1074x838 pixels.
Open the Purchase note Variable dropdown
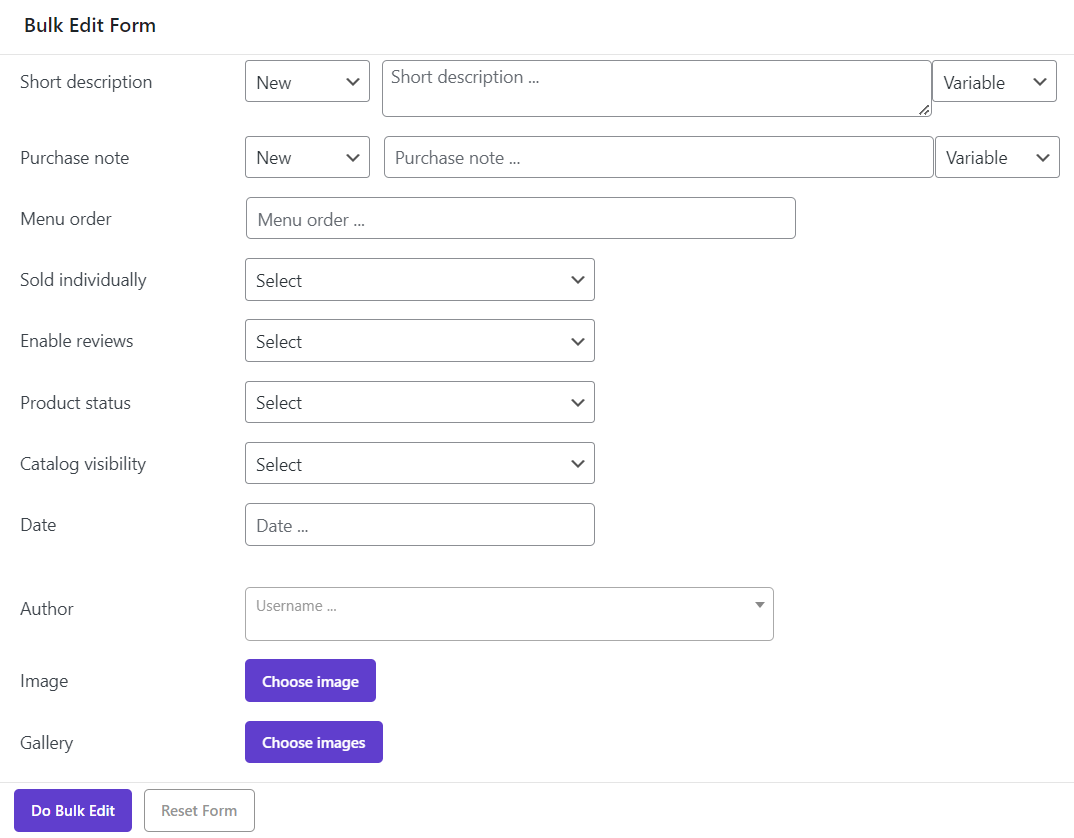pos(997,158)
